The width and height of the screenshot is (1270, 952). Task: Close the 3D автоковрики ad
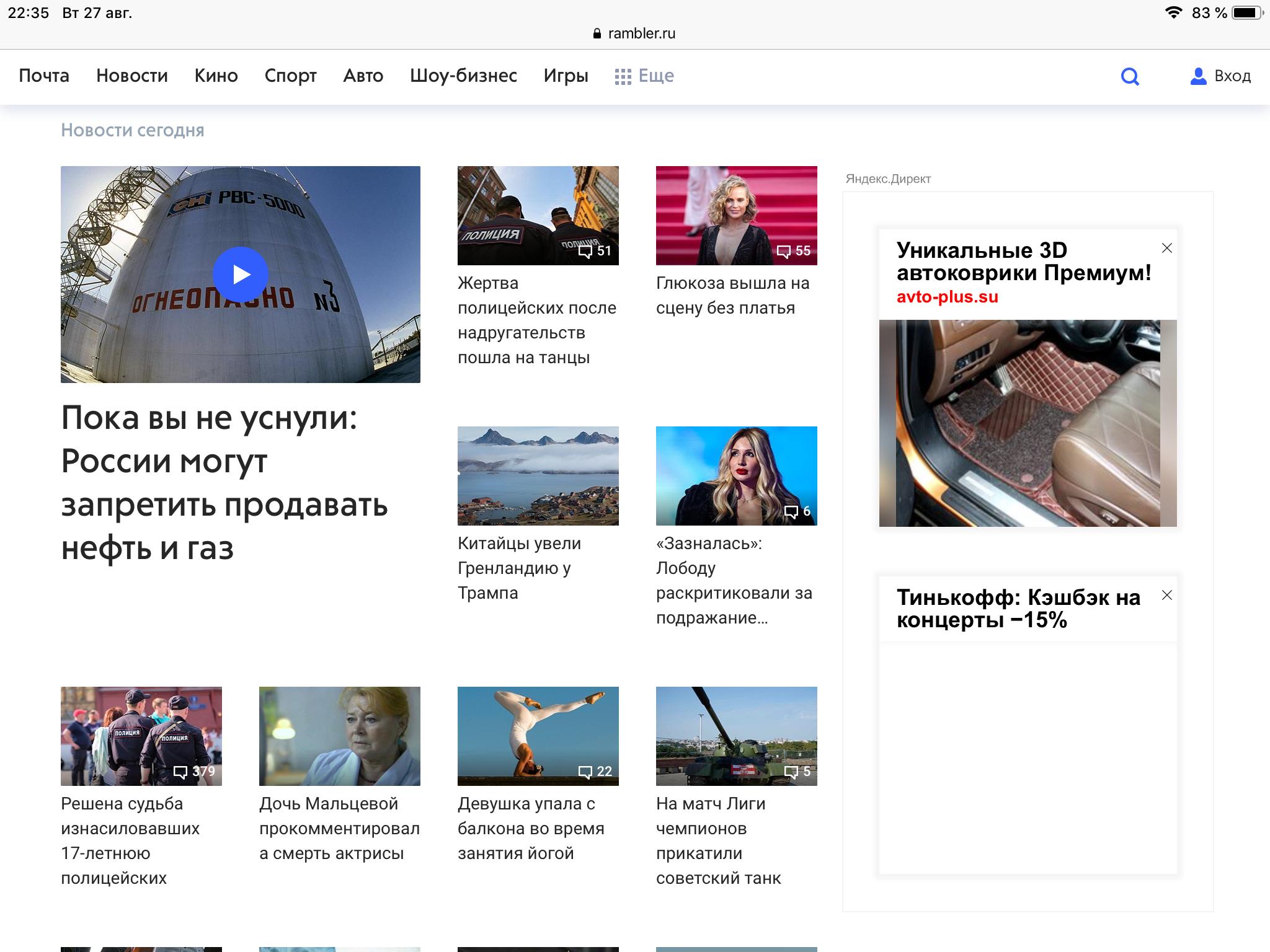point(1166,248)
